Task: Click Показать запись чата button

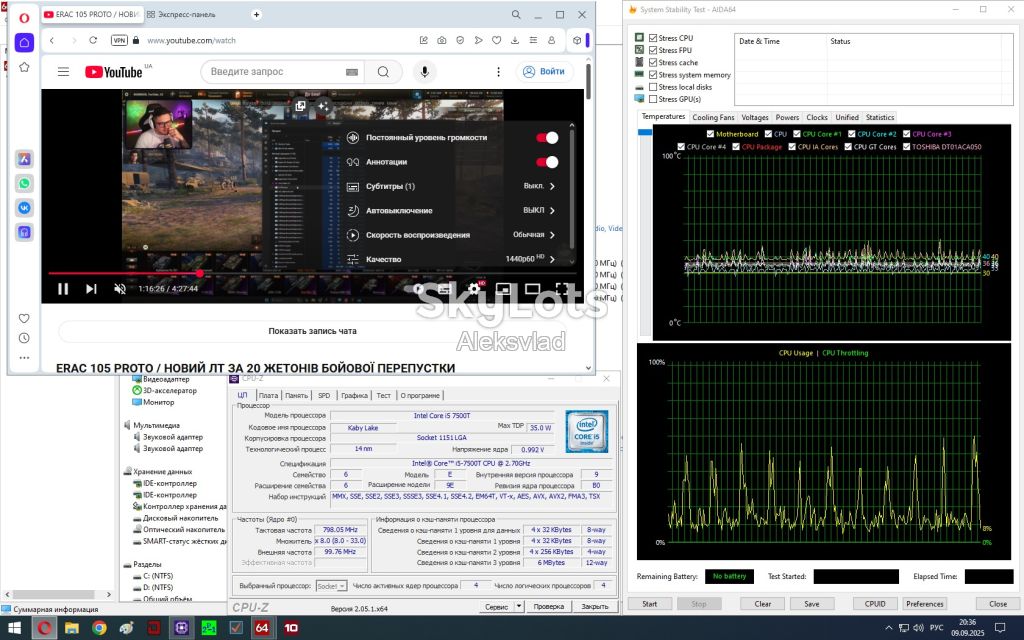Action: pos(312,331)
